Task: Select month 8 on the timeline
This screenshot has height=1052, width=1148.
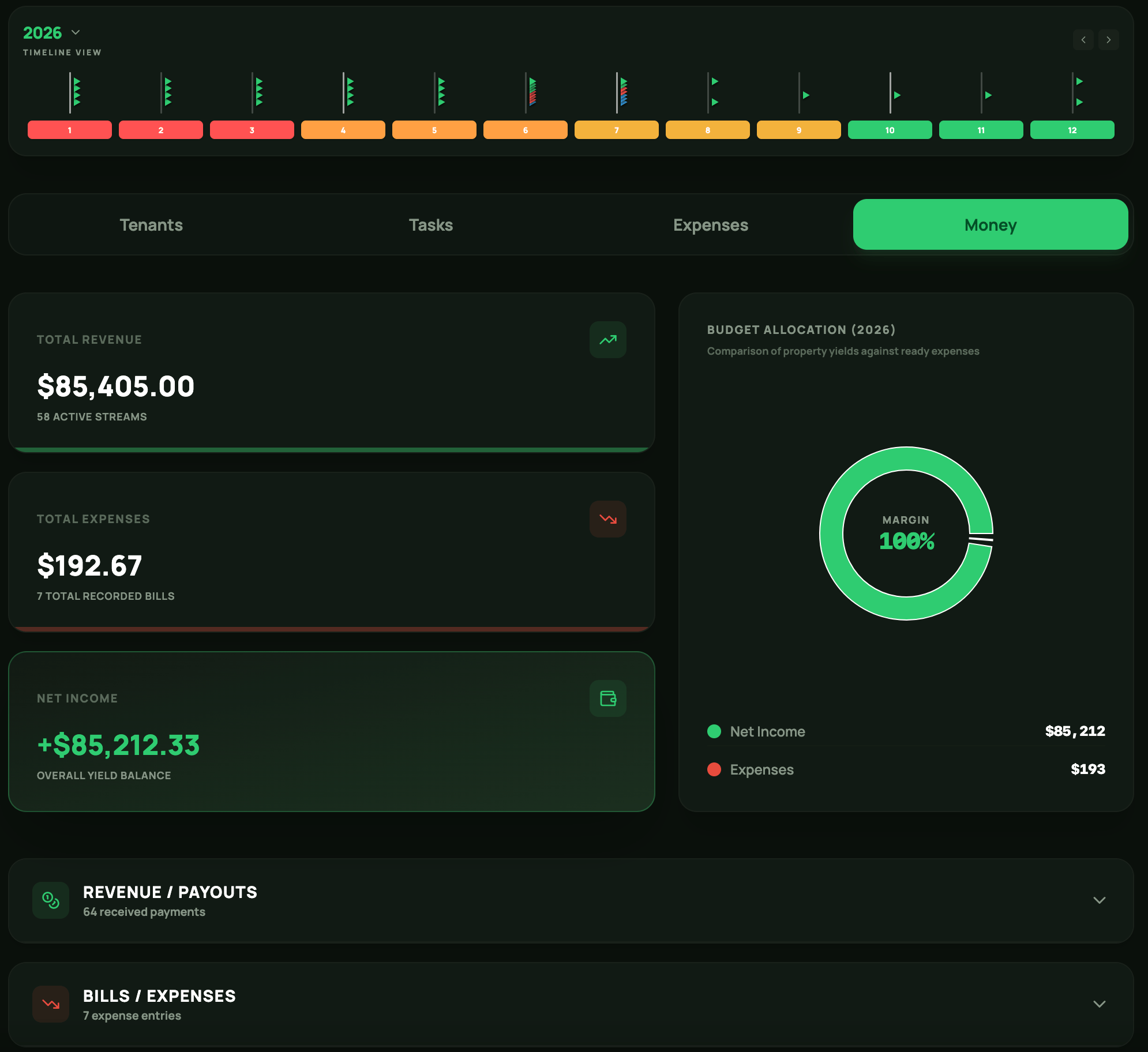Action: click(x=708, y=130)
